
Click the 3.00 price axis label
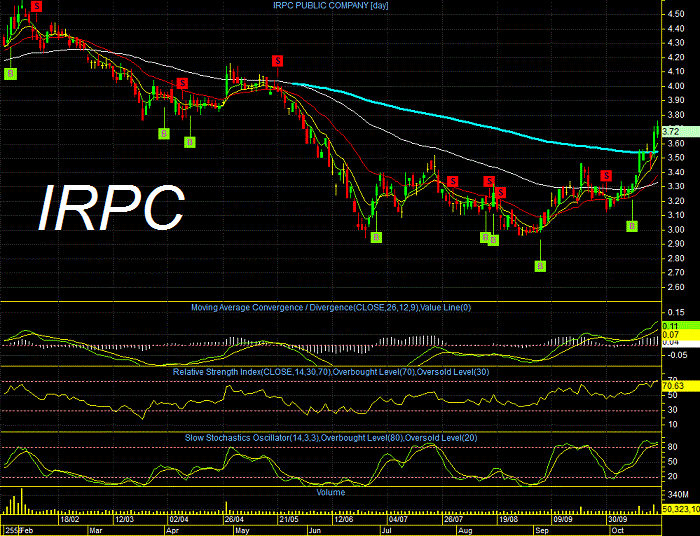[676, 230]
